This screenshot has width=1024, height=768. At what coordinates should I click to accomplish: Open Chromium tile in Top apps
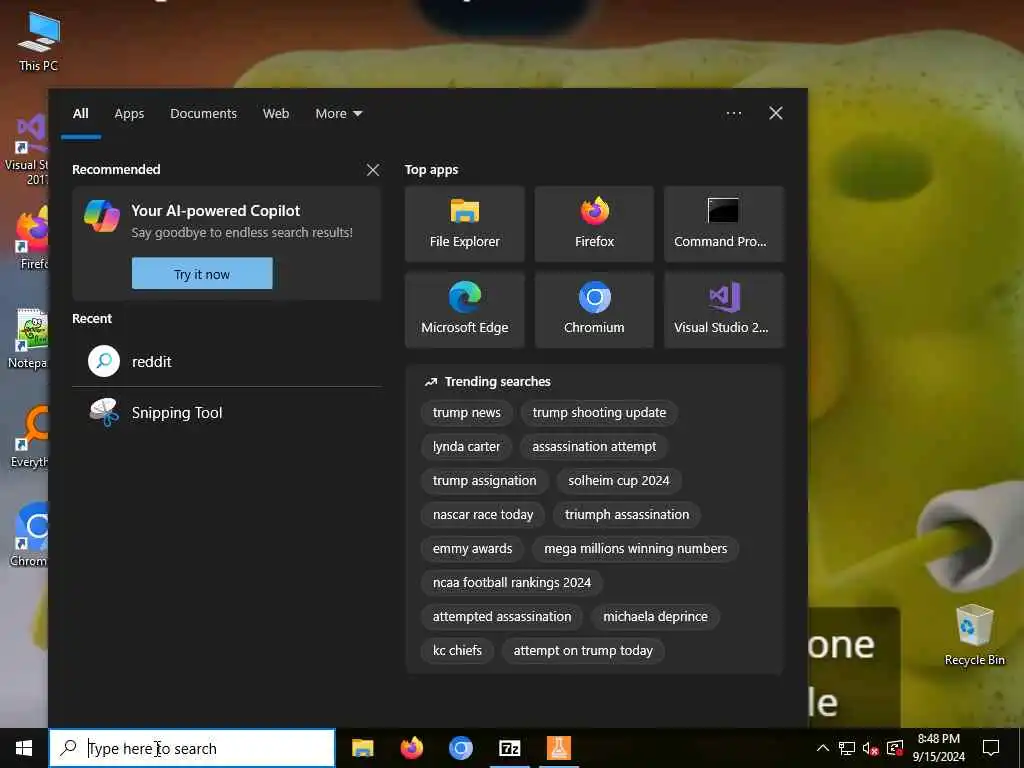pyautogui.click(x=594, y=310)
